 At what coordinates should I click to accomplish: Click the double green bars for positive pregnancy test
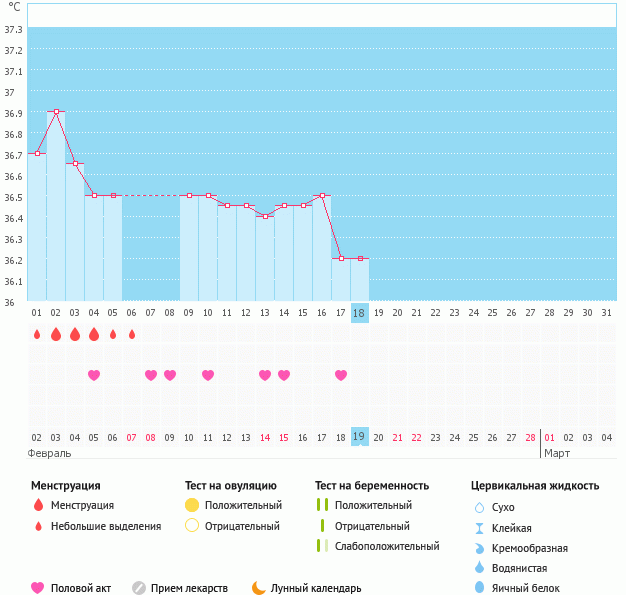(323, 505)
